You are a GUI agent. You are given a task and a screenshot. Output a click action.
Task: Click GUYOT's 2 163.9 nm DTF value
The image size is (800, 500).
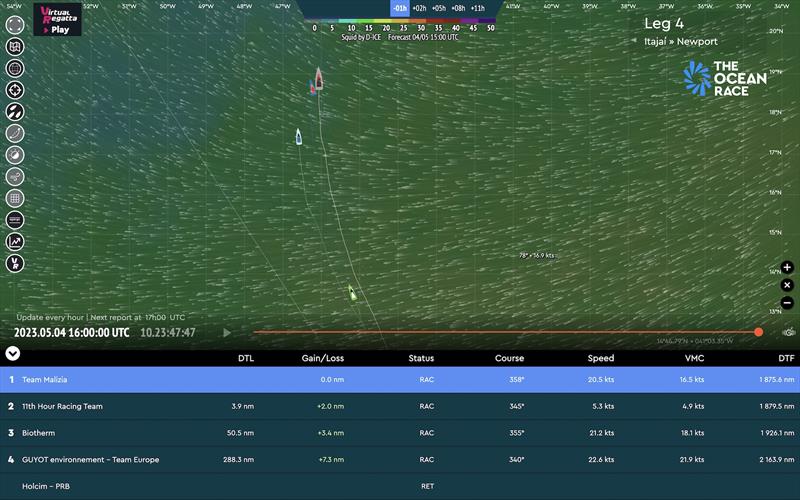tap(777, 459)
